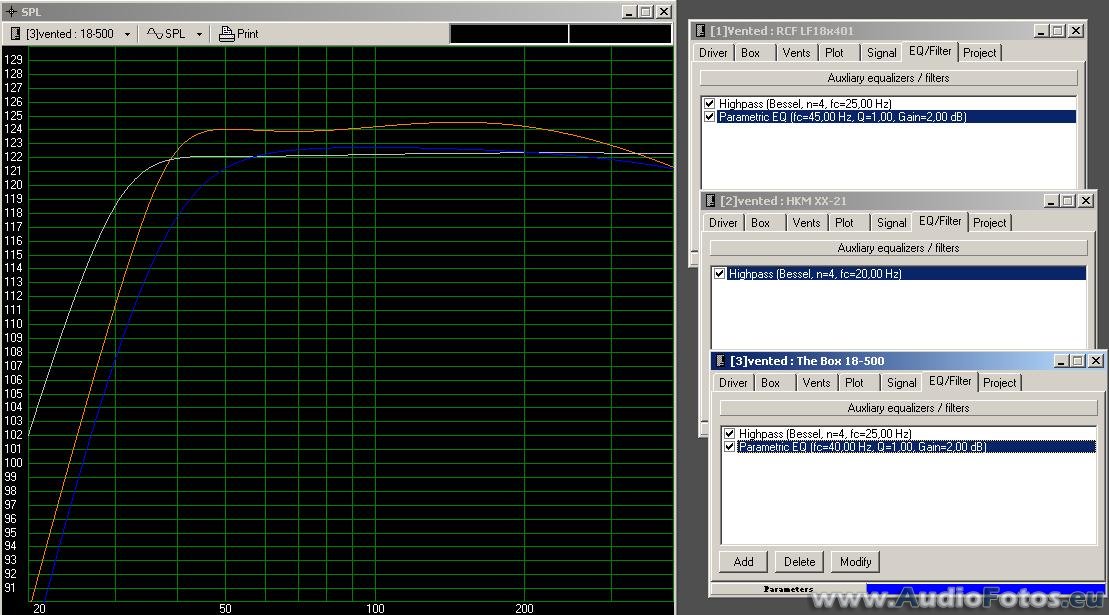Select EQ/Filter tab in RCF LF18x401 window
Screen dimensions: 1109x615
(930, 51)
